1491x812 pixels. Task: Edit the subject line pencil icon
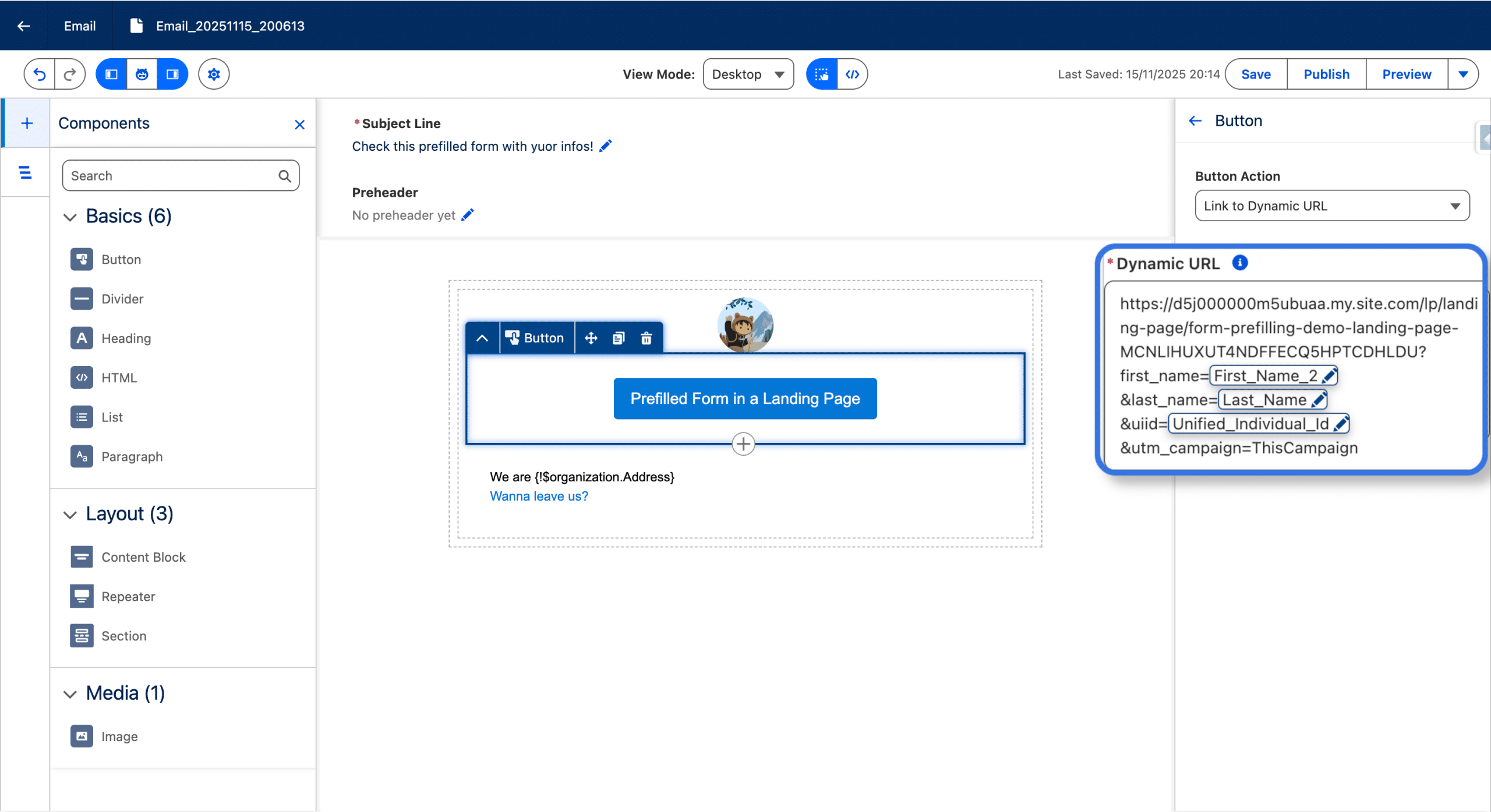coord(606,146)
